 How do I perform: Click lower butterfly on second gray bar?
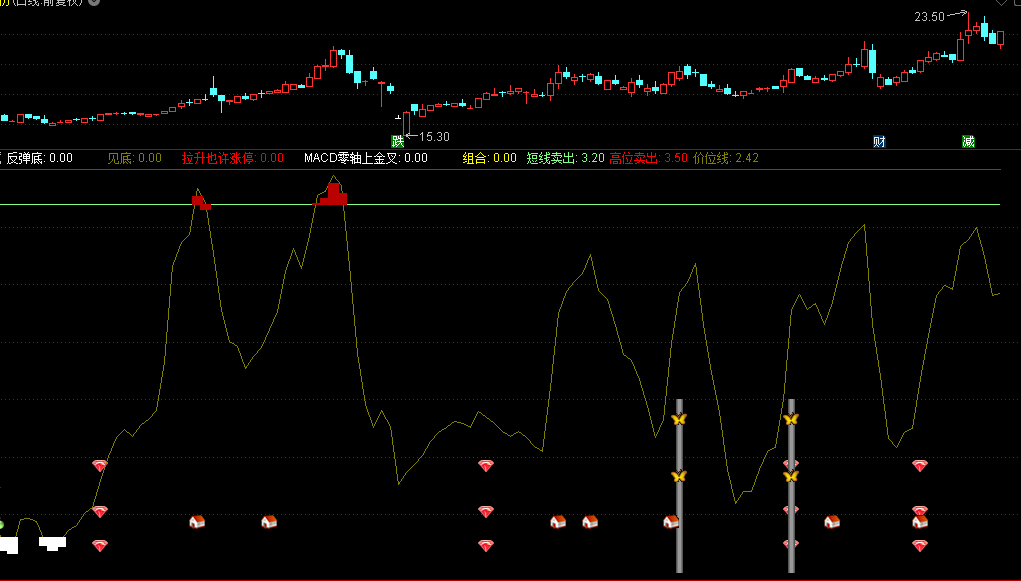point(791,476)
